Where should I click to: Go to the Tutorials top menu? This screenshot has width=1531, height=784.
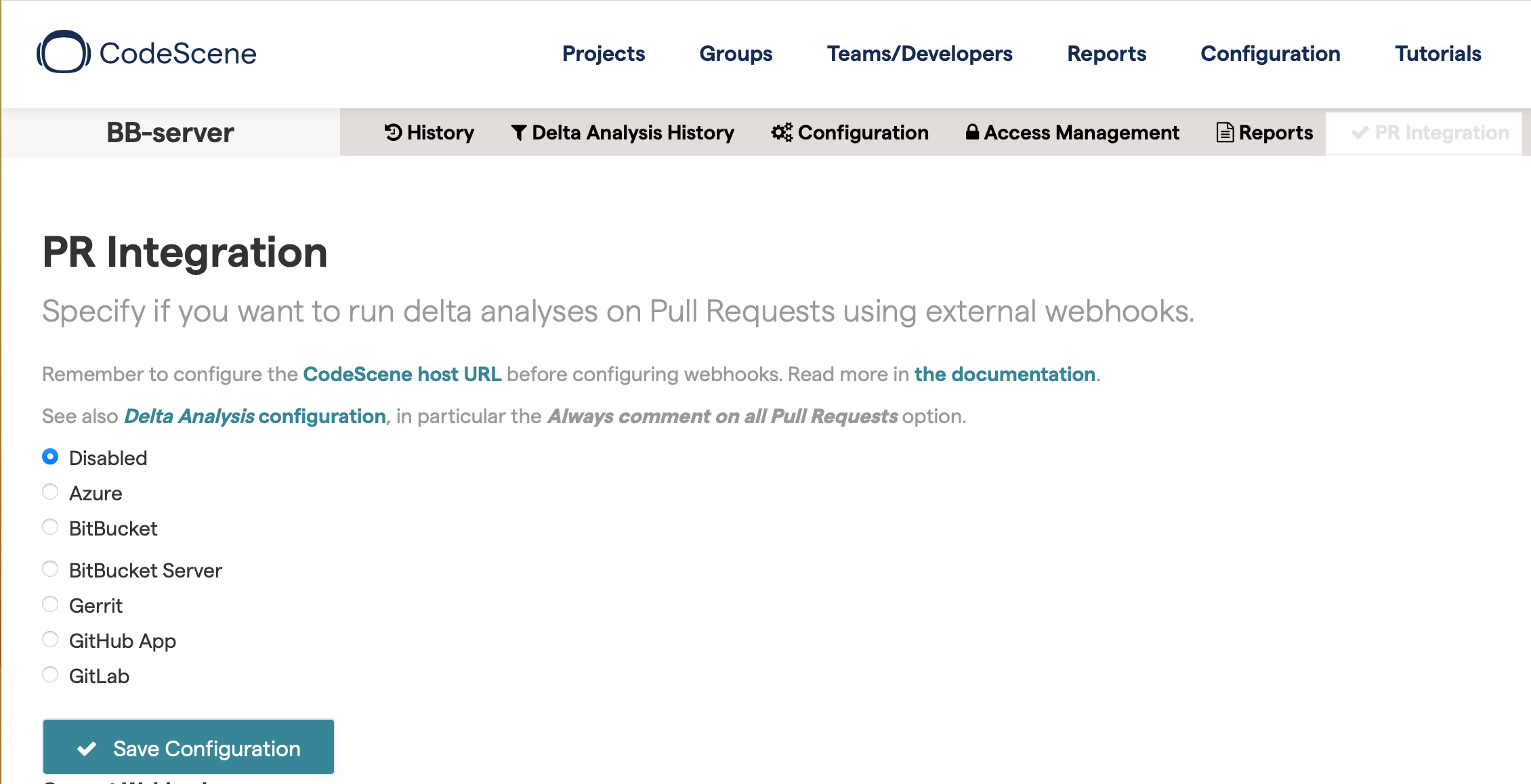pos(1438,53)
